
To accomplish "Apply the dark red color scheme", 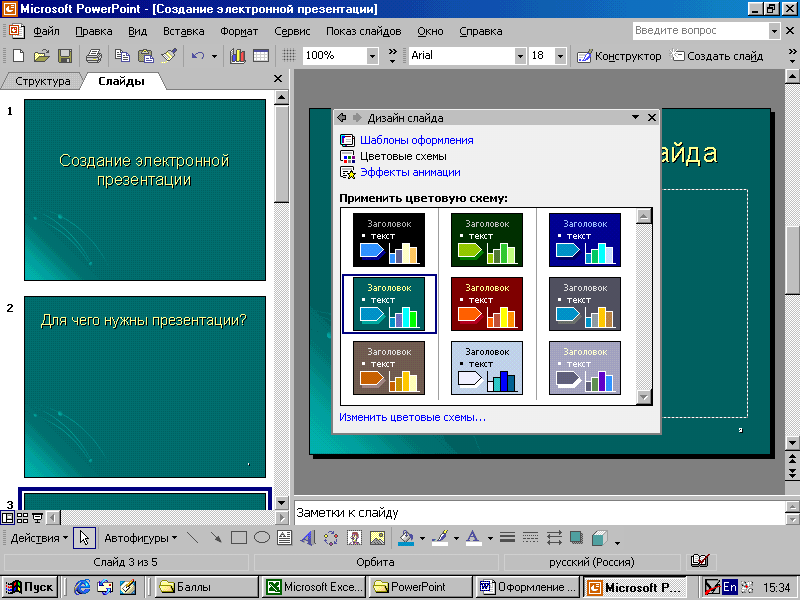I will coord(487,304).
